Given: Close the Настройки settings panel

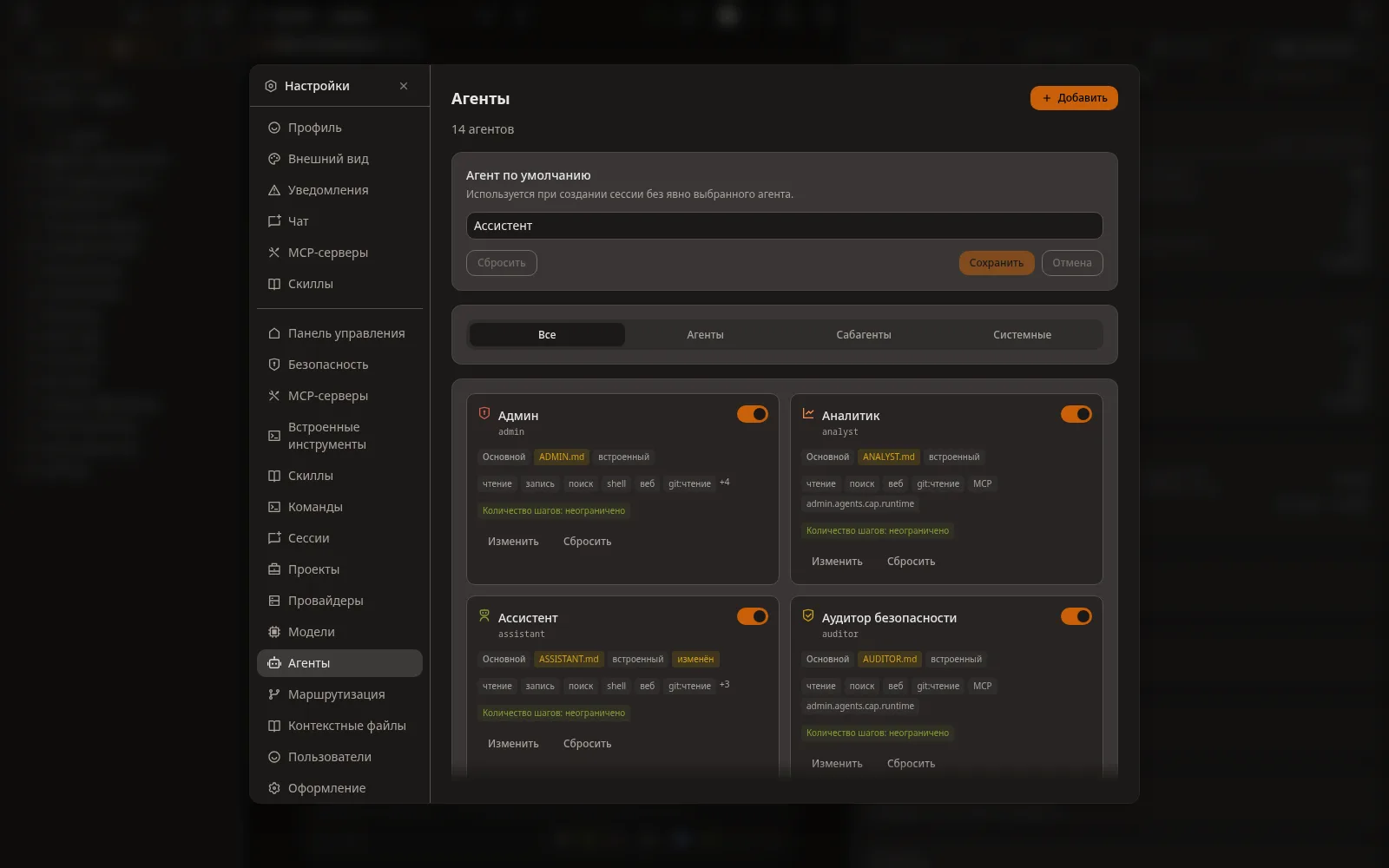Looking at the screenshot, I should point(404,86).
